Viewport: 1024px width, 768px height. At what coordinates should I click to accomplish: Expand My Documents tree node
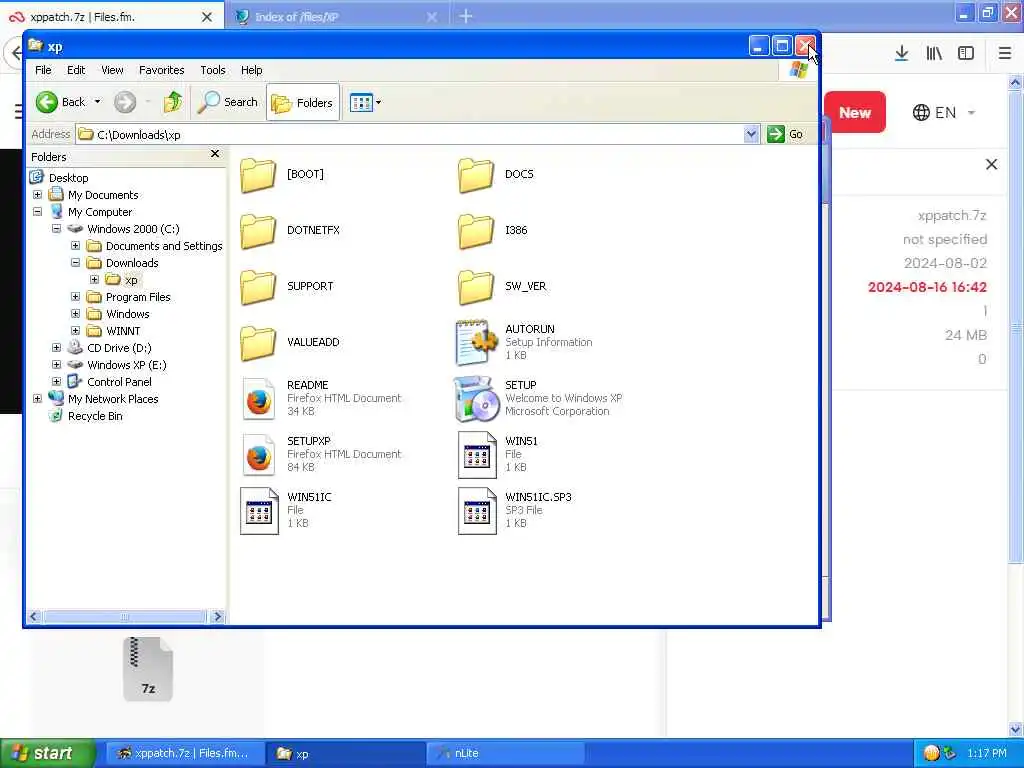tap(37, 195)
